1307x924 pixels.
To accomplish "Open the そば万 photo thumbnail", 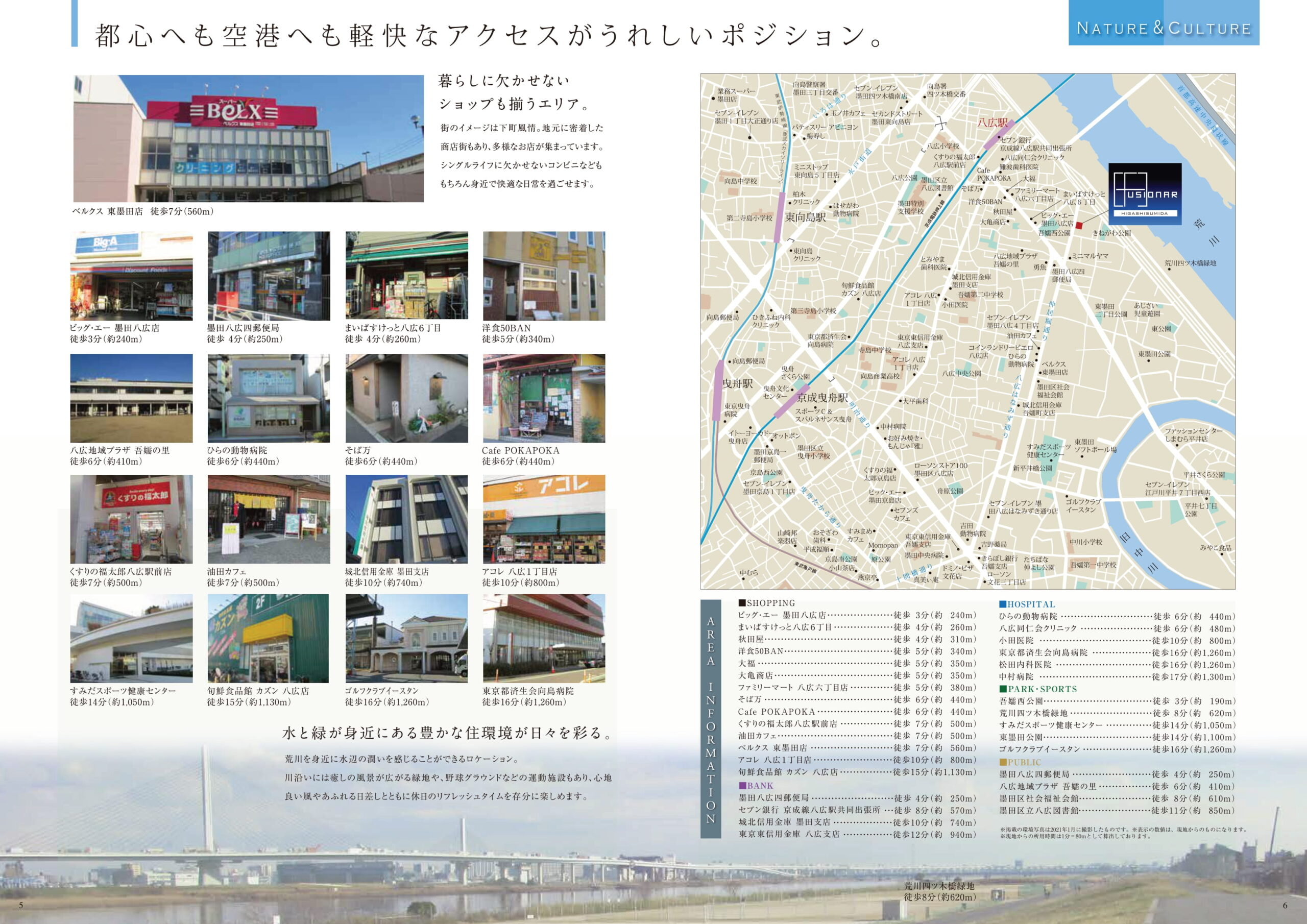I will (406, 399).
